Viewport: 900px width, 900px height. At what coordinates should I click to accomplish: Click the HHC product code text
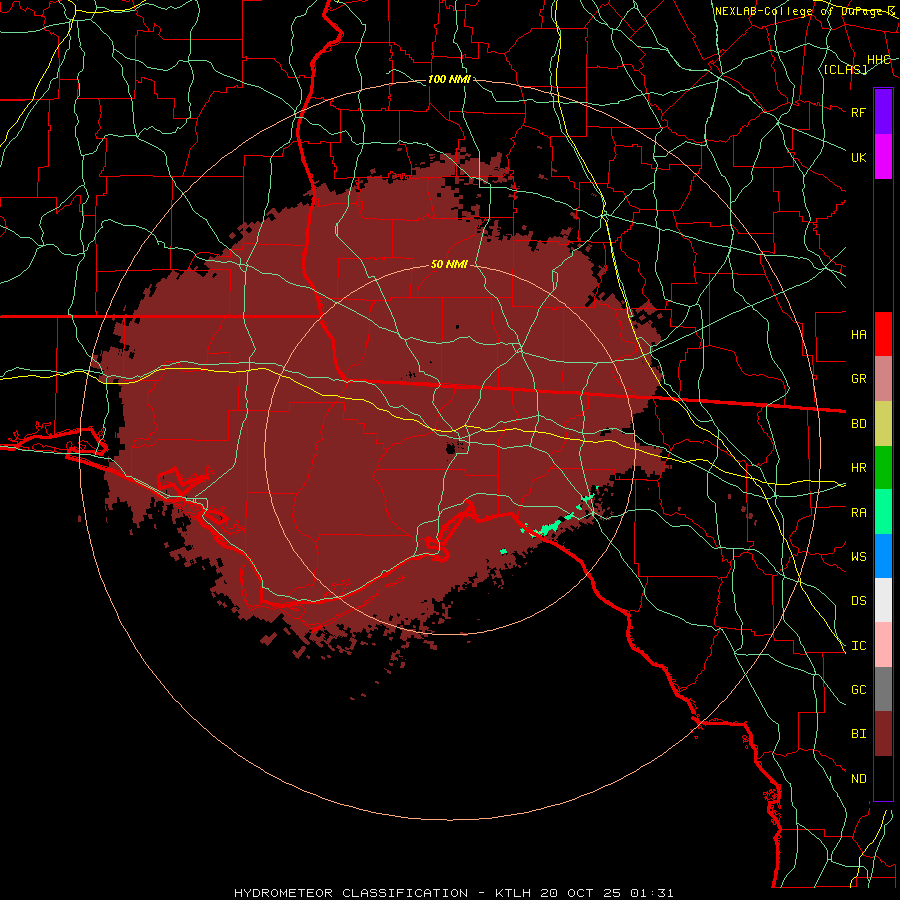(879, 60)
